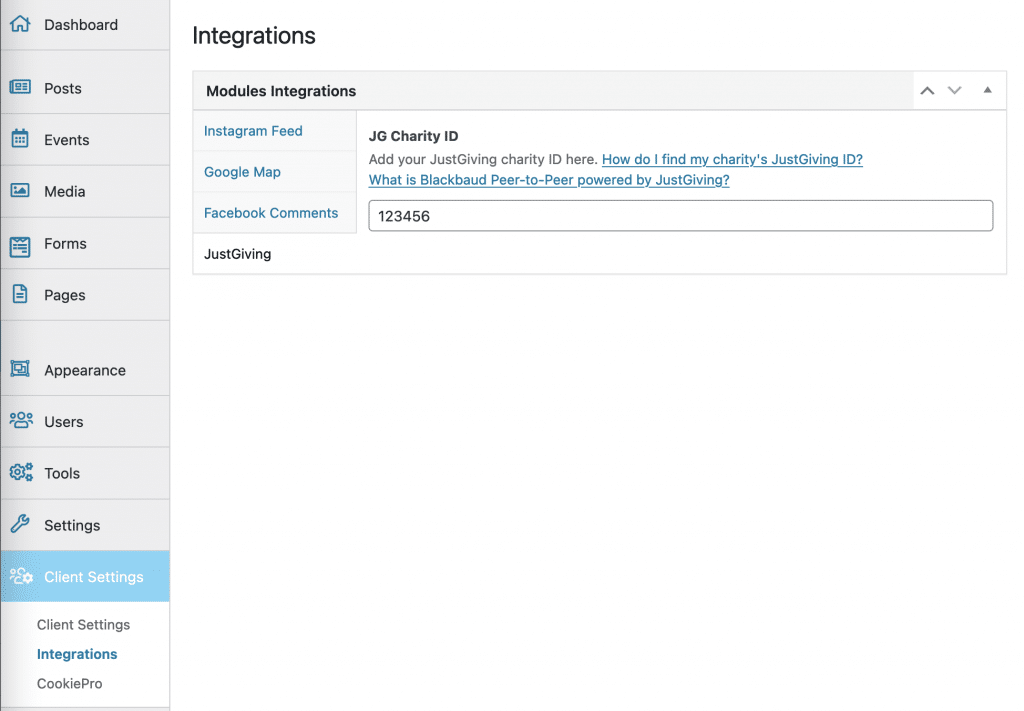Open the Posts menu item
Viewport: 1024px width, 711px height.
85,88
